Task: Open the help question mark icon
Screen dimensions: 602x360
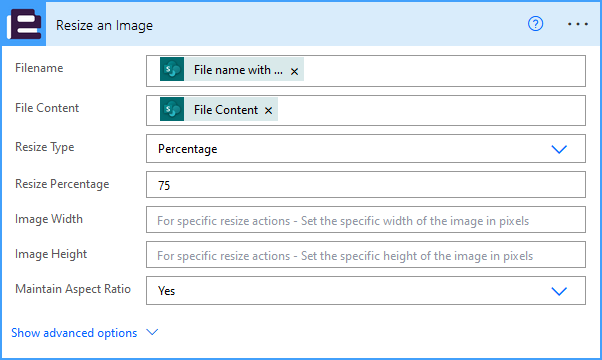Action: click(535, 24)
